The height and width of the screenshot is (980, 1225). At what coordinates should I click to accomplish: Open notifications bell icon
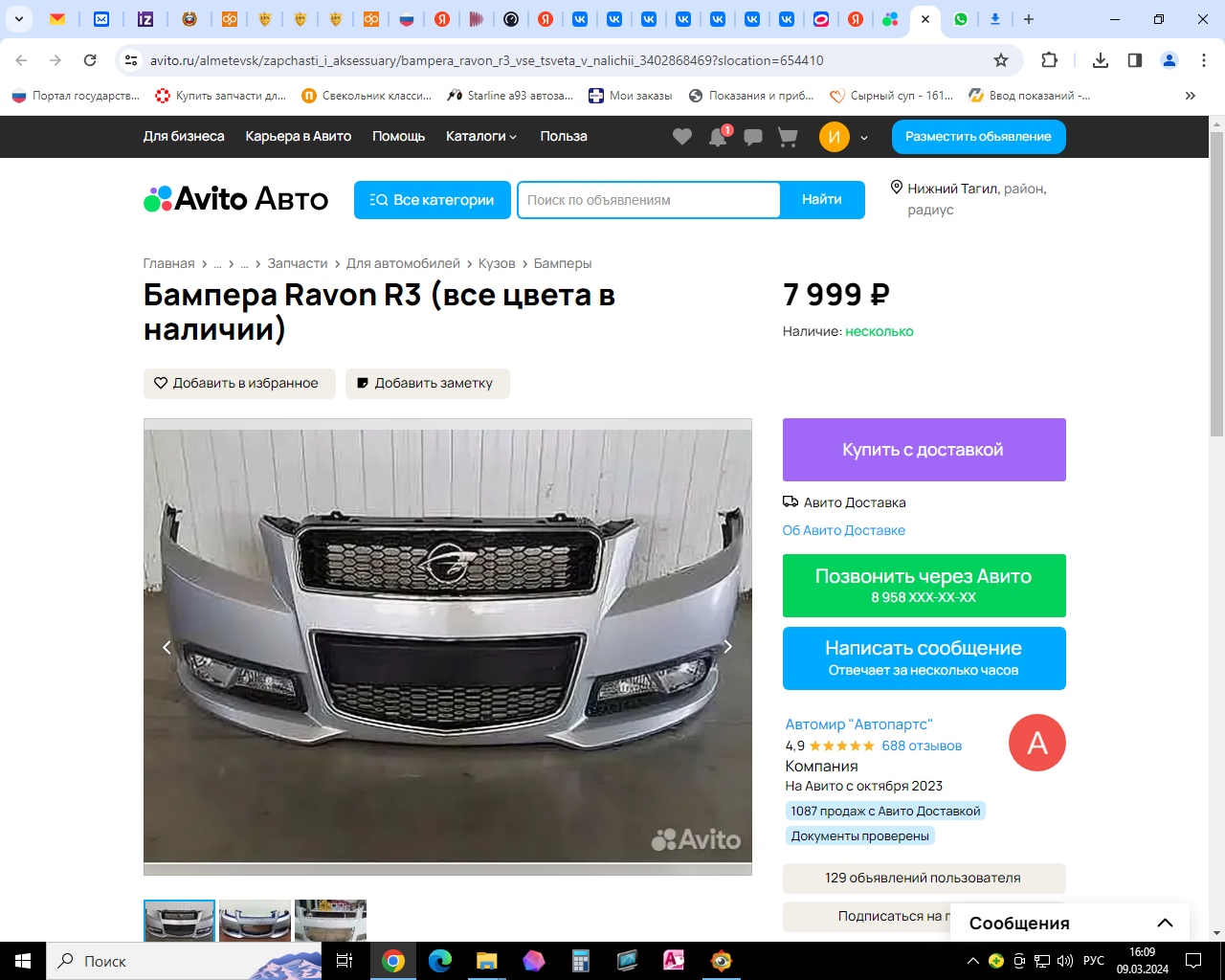click(718, 137)
